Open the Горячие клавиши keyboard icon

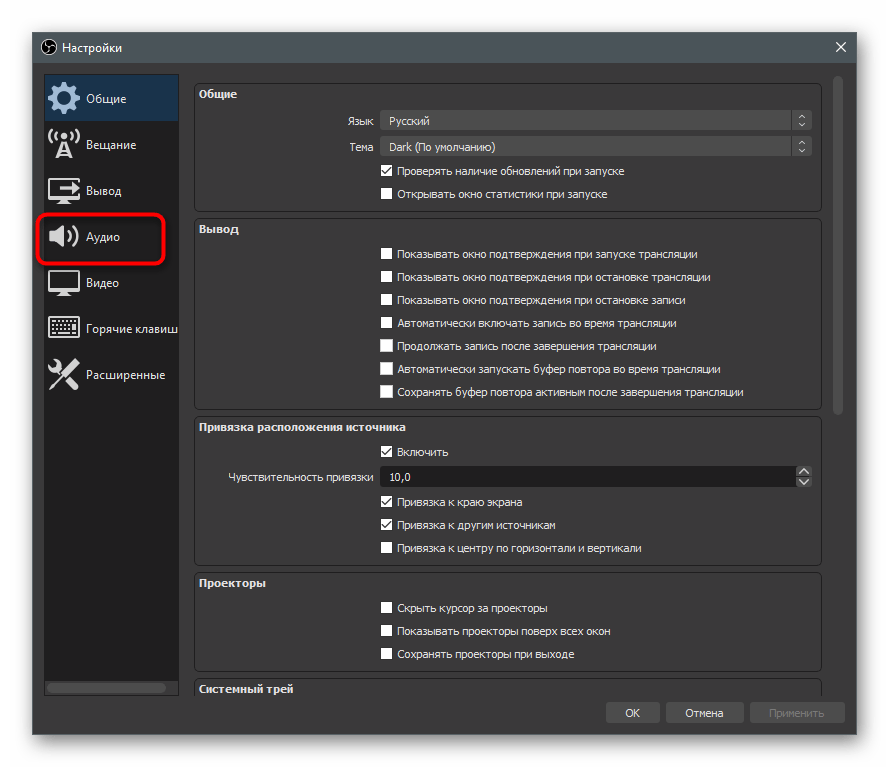64,329
